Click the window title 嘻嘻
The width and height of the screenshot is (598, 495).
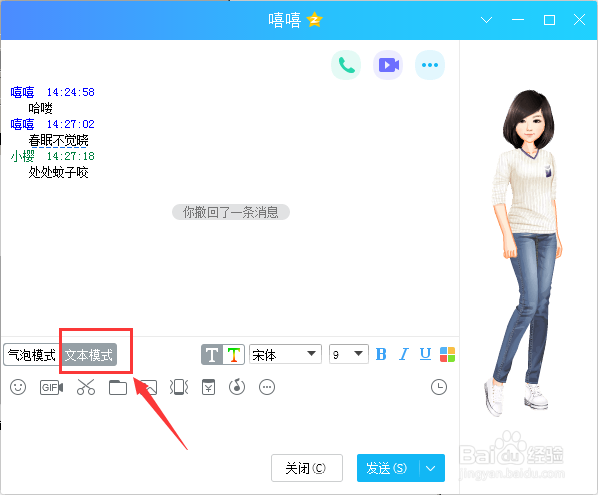tap(285, 20)
